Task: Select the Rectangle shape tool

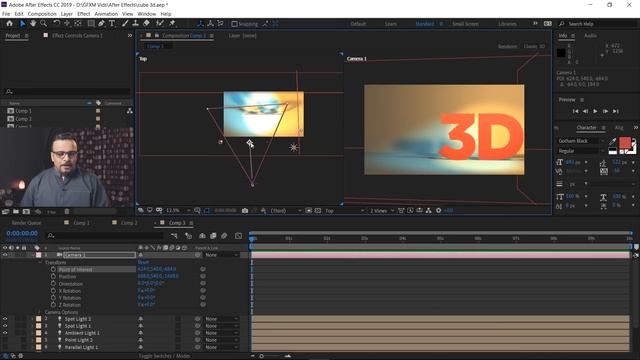Action: [91, 24]
